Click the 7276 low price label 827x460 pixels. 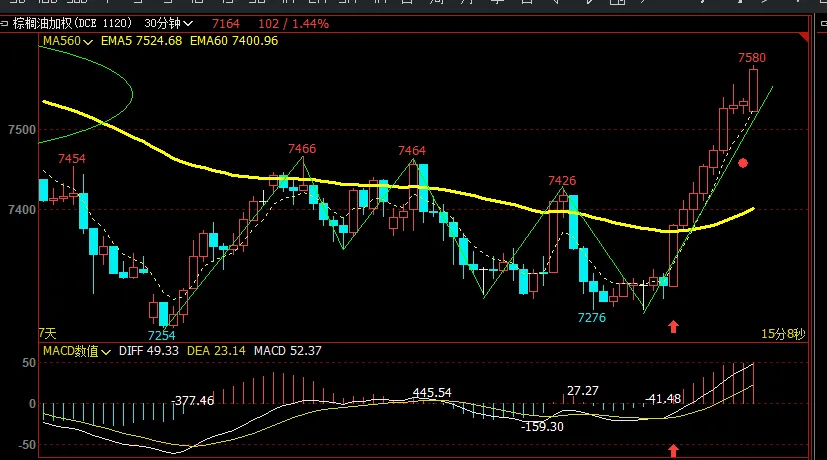pos(592,318)
